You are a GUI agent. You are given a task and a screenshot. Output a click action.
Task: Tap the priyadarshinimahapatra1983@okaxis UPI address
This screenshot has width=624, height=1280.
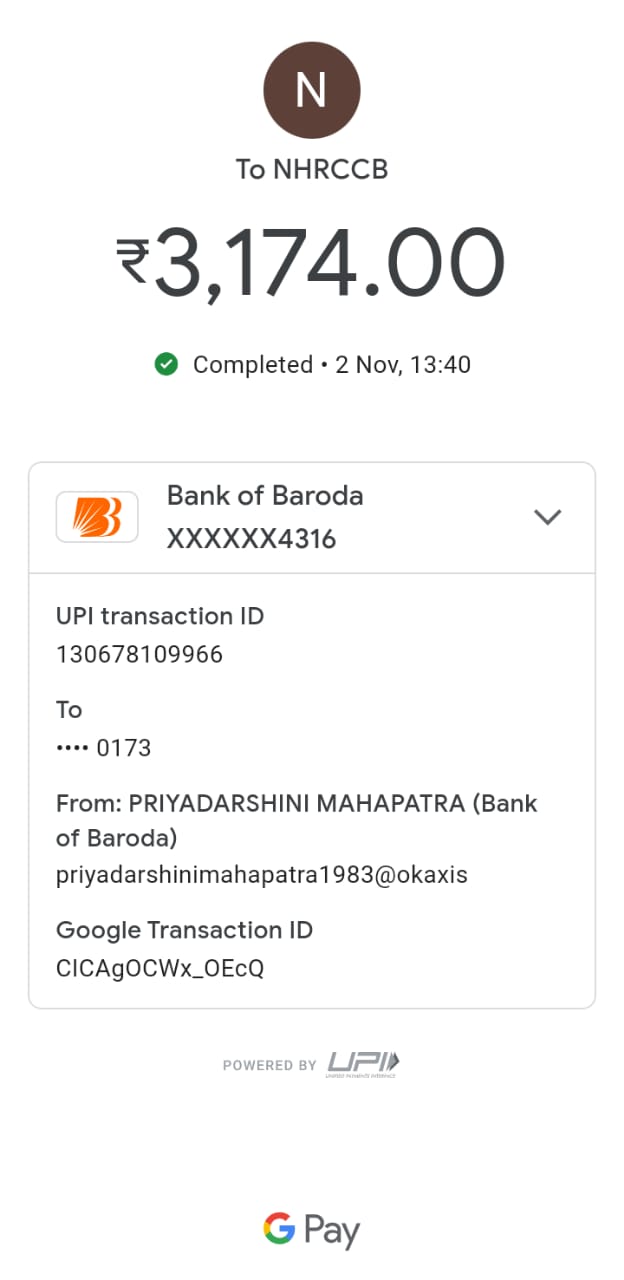point(261,876)
